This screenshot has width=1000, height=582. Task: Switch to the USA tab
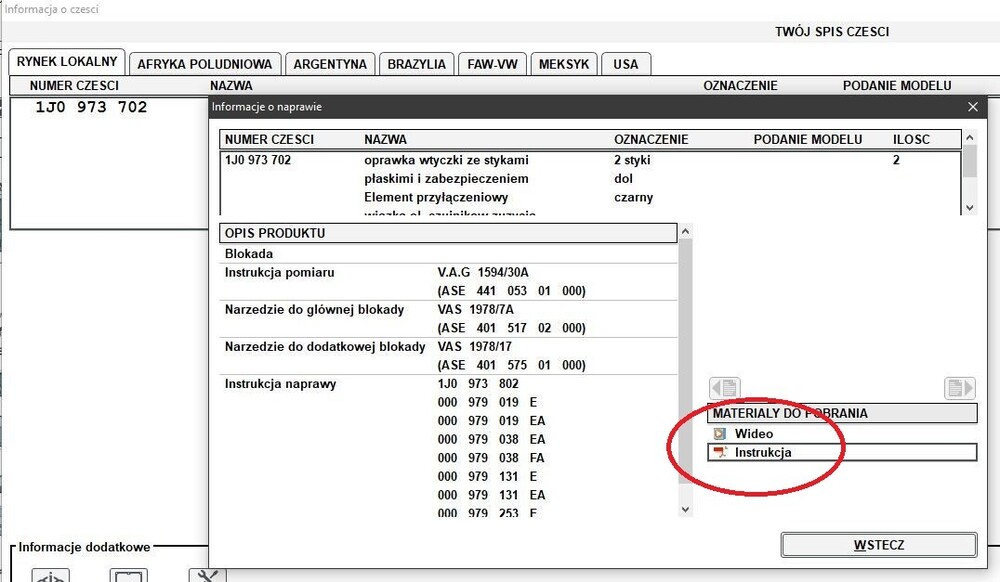(x=626, y=64)
